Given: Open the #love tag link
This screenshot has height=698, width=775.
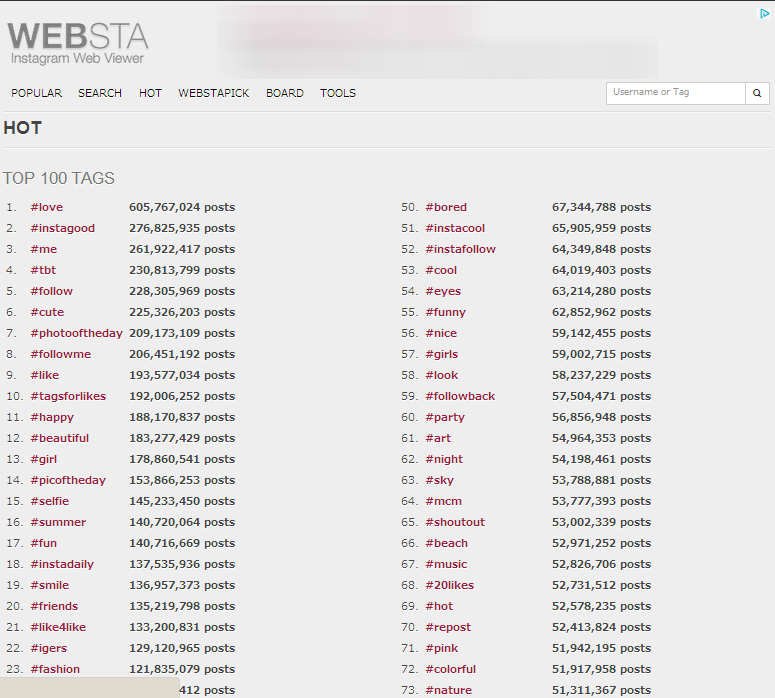Looking at the screenshot, I should [x=46, y=207].
